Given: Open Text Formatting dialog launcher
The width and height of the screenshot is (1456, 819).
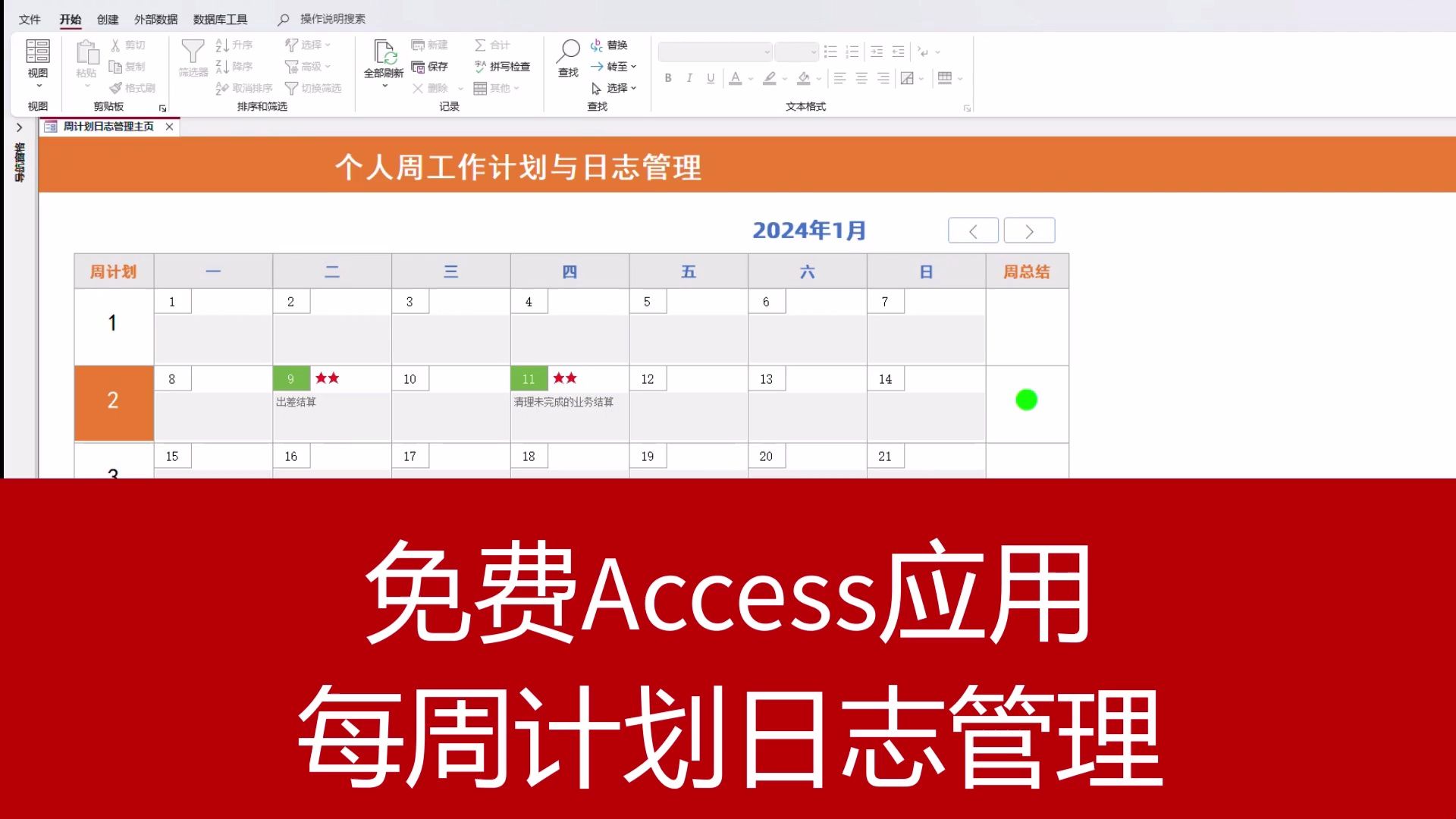Looking at the screenshot, I should [x=967, y=108].
